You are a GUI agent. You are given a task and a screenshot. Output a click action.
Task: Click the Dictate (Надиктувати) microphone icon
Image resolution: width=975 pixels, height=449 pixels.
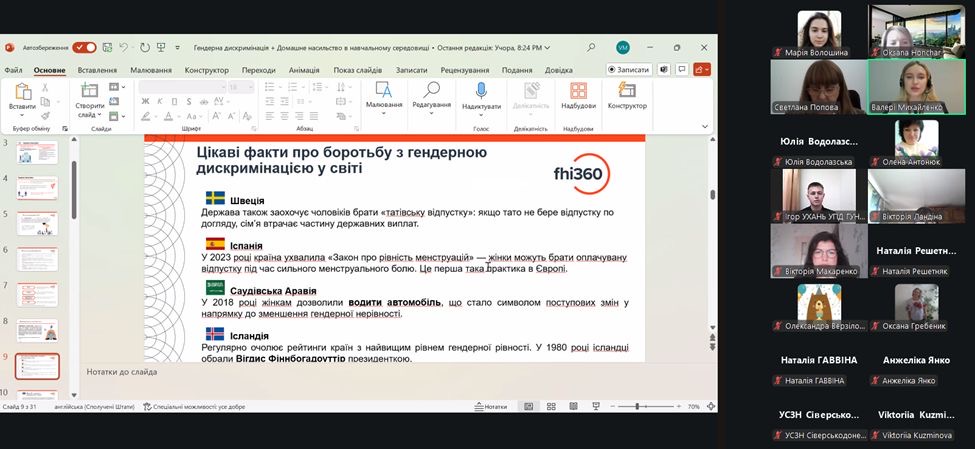[481, 91]
